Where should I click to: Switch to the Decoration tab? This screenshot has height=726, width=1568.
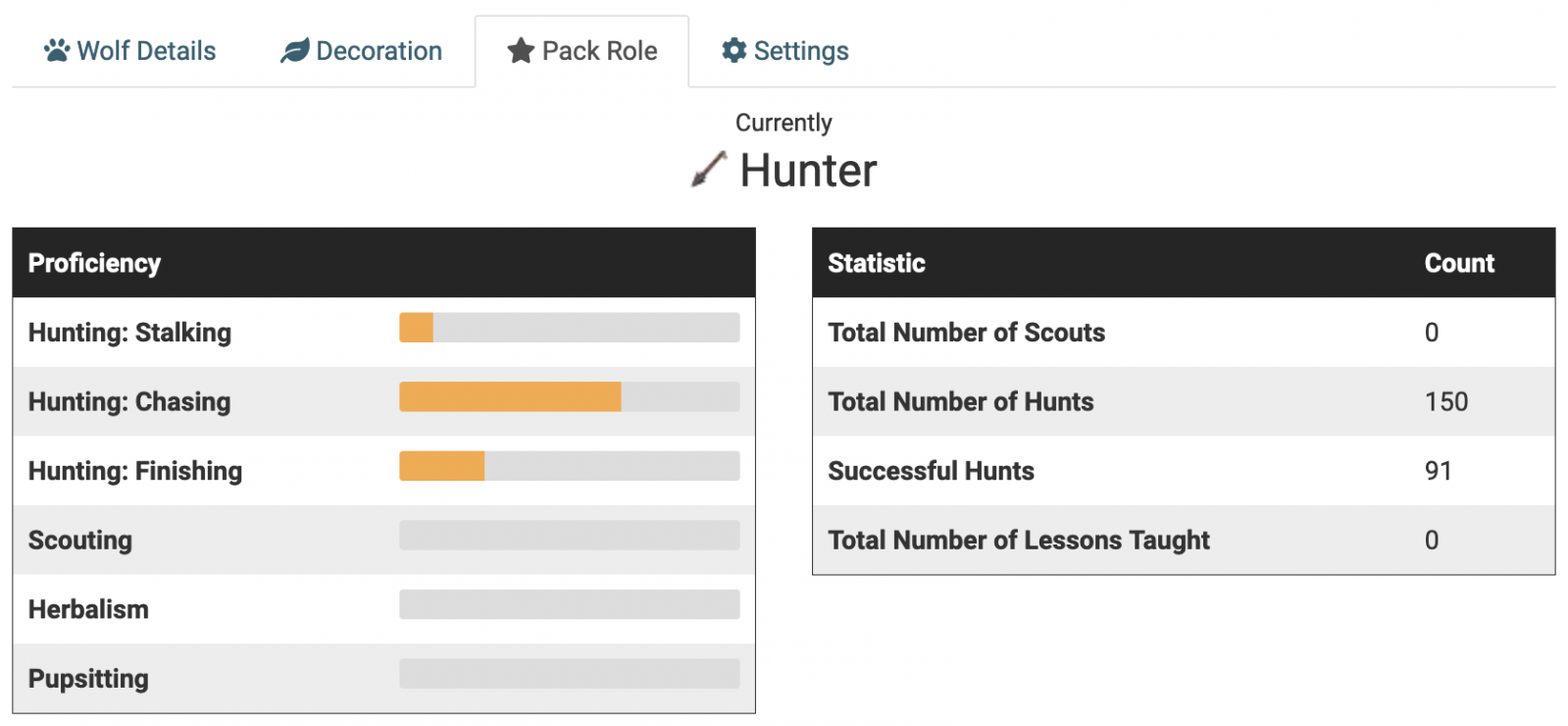pyautogui.click(x=379, y=51)
